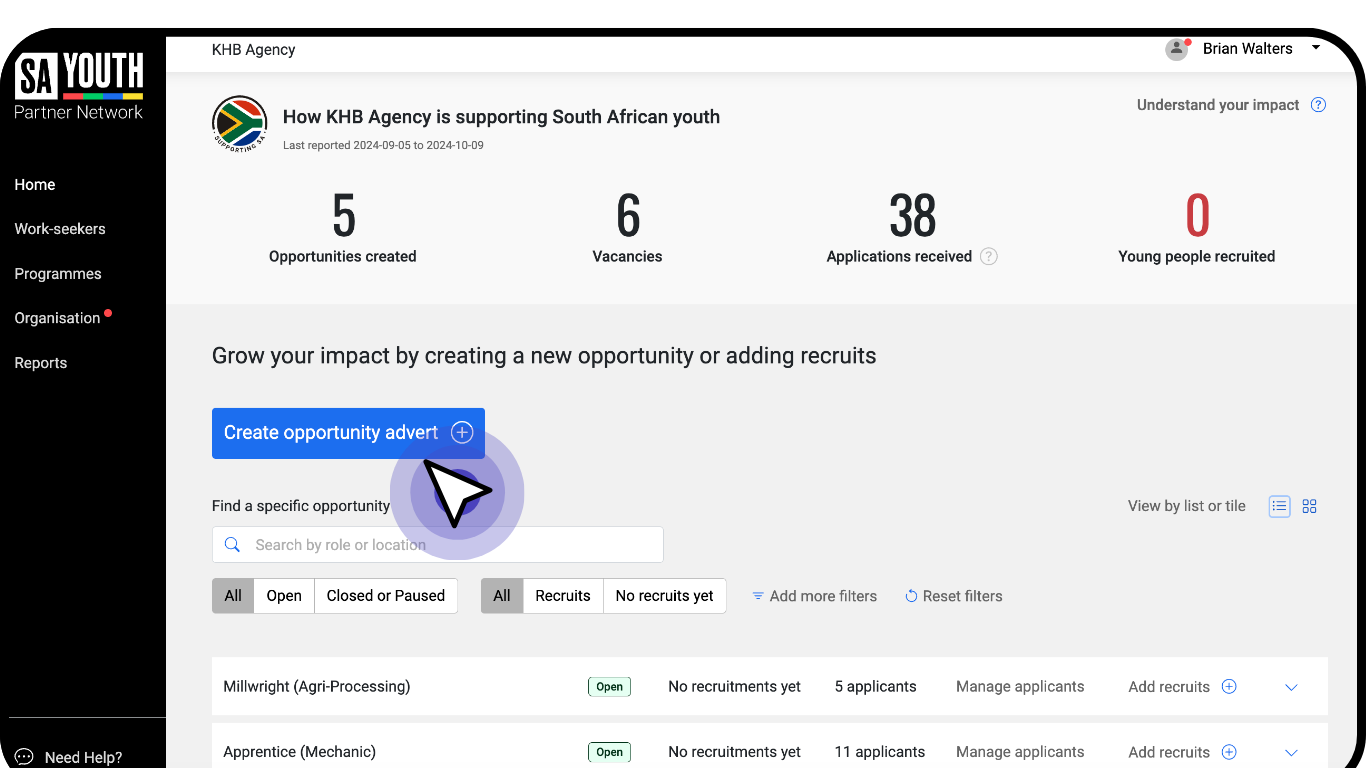The image size is (1366, 768).
Task: Click Manage applicants for Millwright
Action: 1020,687
